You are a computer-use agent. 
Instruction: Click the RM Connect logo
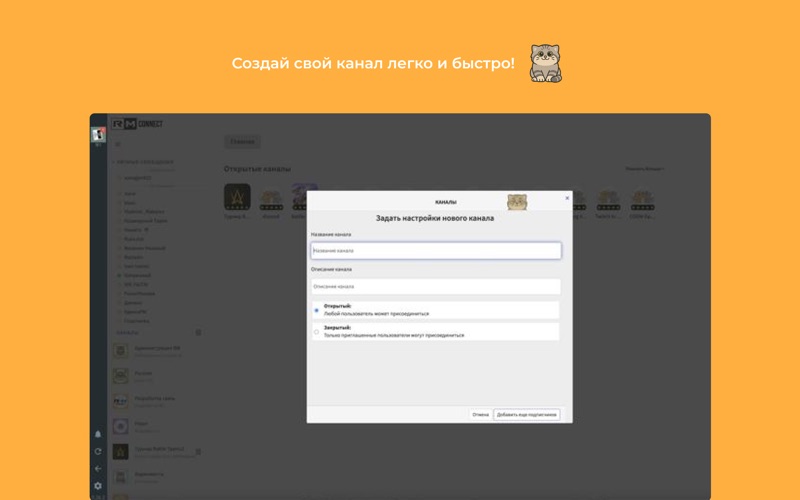tap(137, 124)
